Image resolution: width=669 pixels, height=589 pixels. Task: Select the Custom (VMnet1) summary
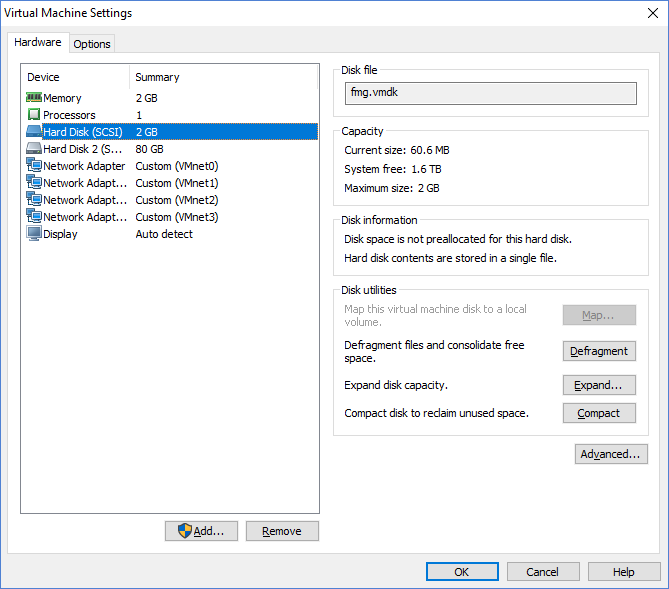pos(177,183)
